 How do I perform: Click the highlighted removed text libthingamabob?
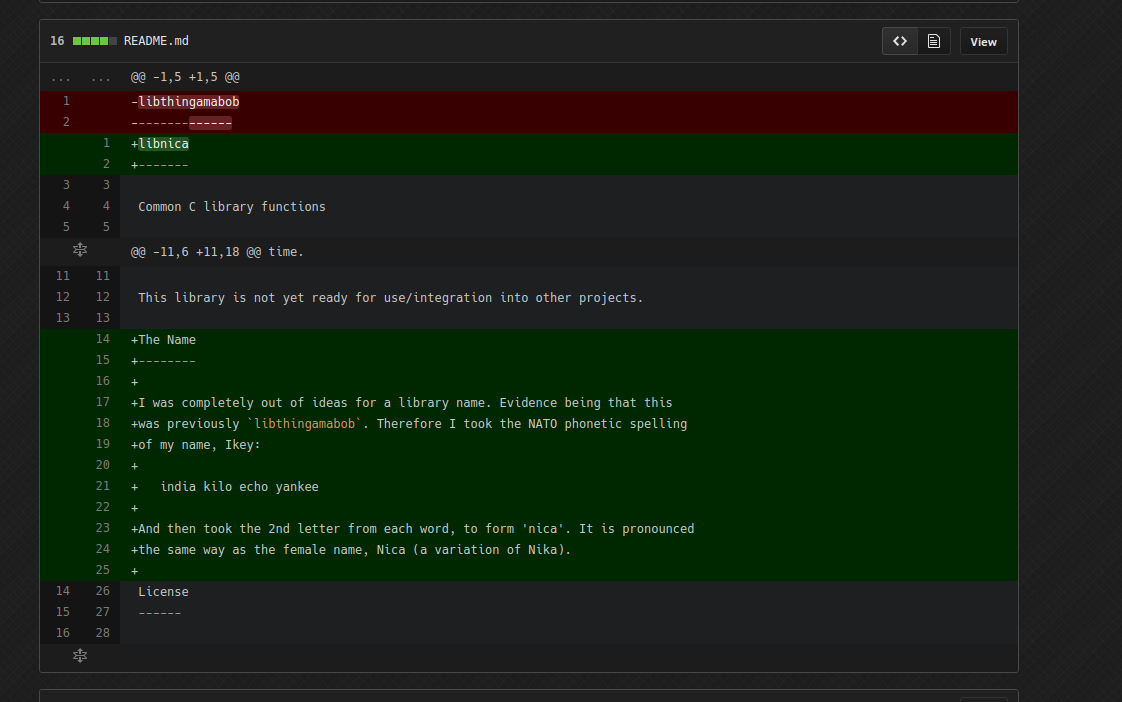click(189, 102)
